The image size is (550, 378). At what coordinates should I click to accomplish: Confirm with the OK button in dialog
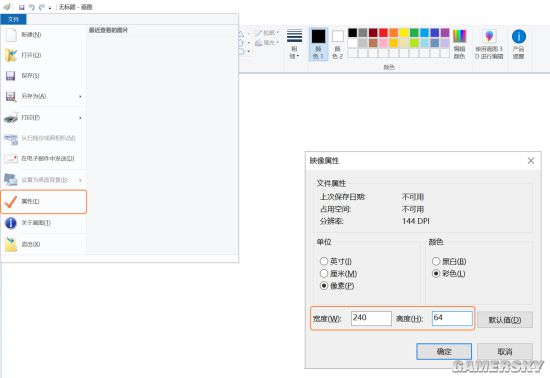click(x=444, y=351)
